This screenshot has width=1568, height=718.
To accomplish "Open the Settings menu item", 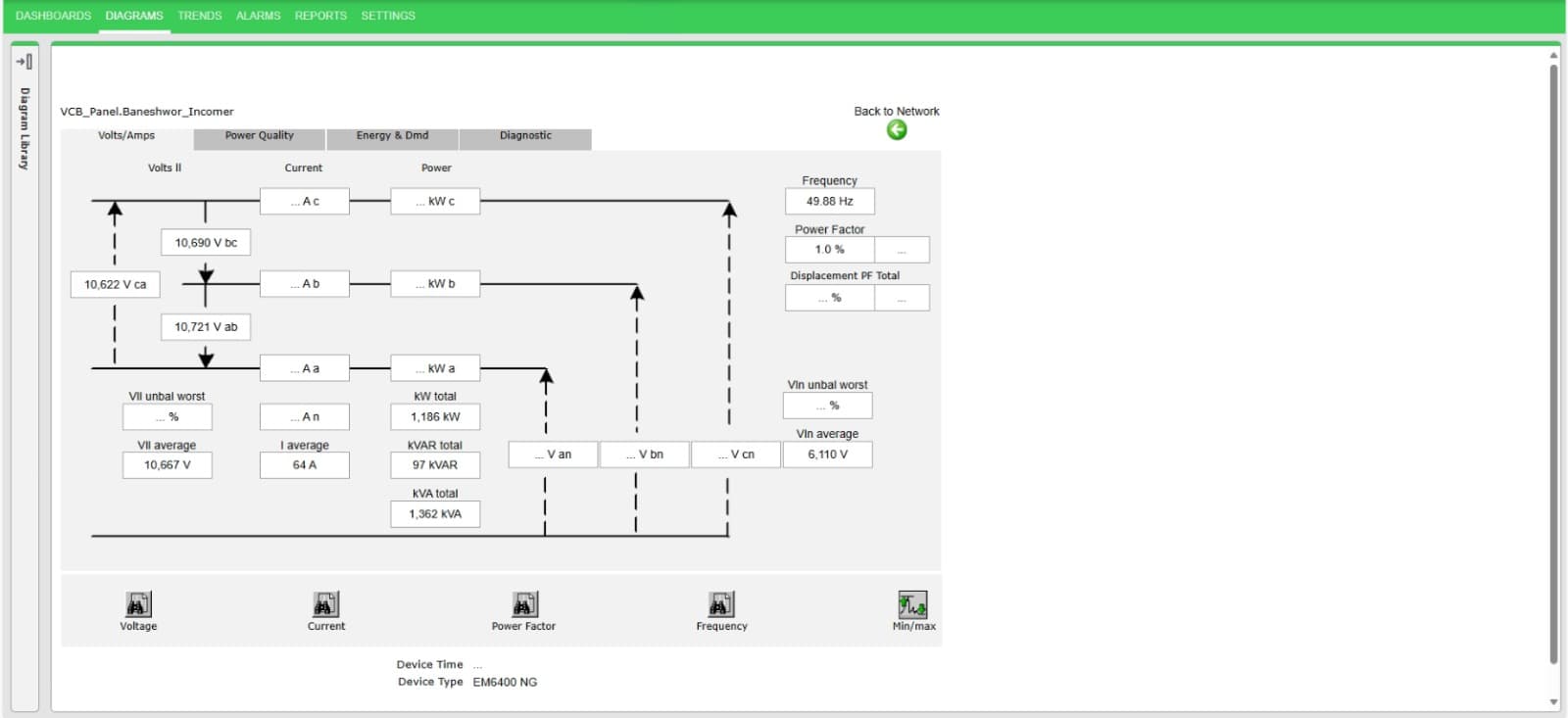I will tap(388, 16).
